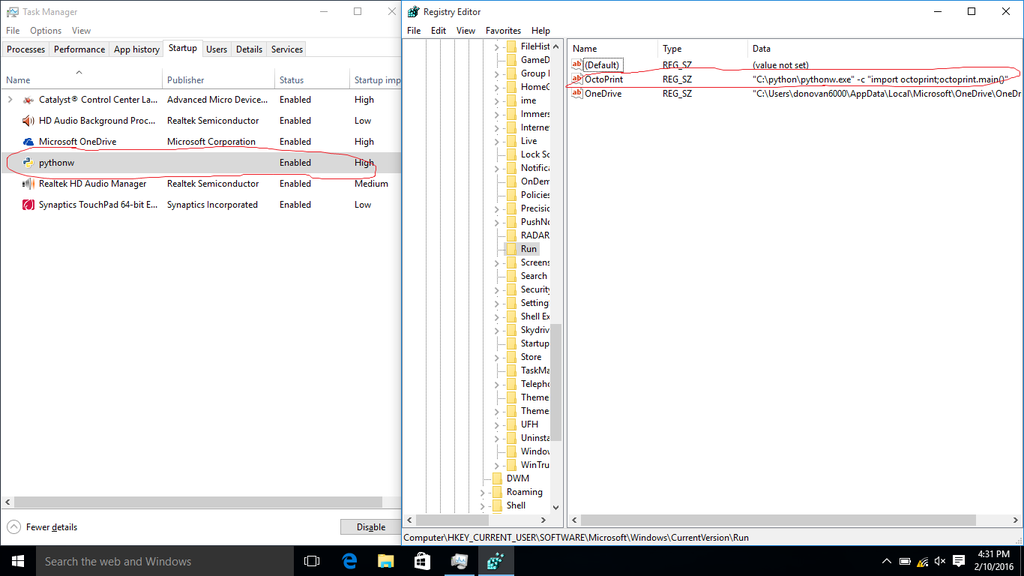This screenshot has width=1024, height=576.
Task: Open the Details tab in Task Manager
Action: click(x=249, y=50)
